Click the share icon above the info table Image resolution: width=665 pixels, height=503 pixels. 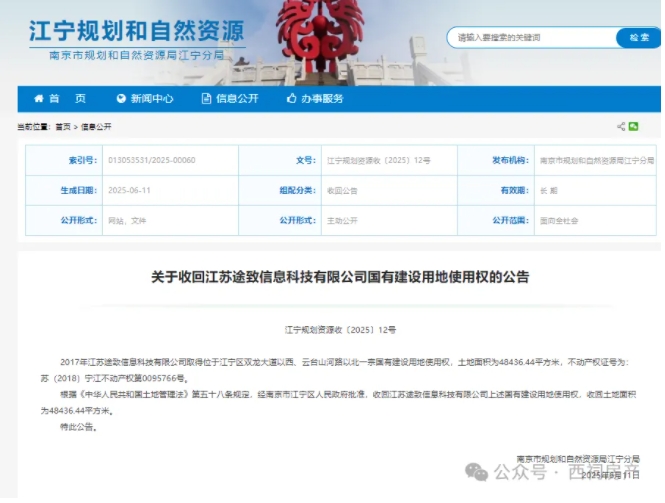pos(622,127)
